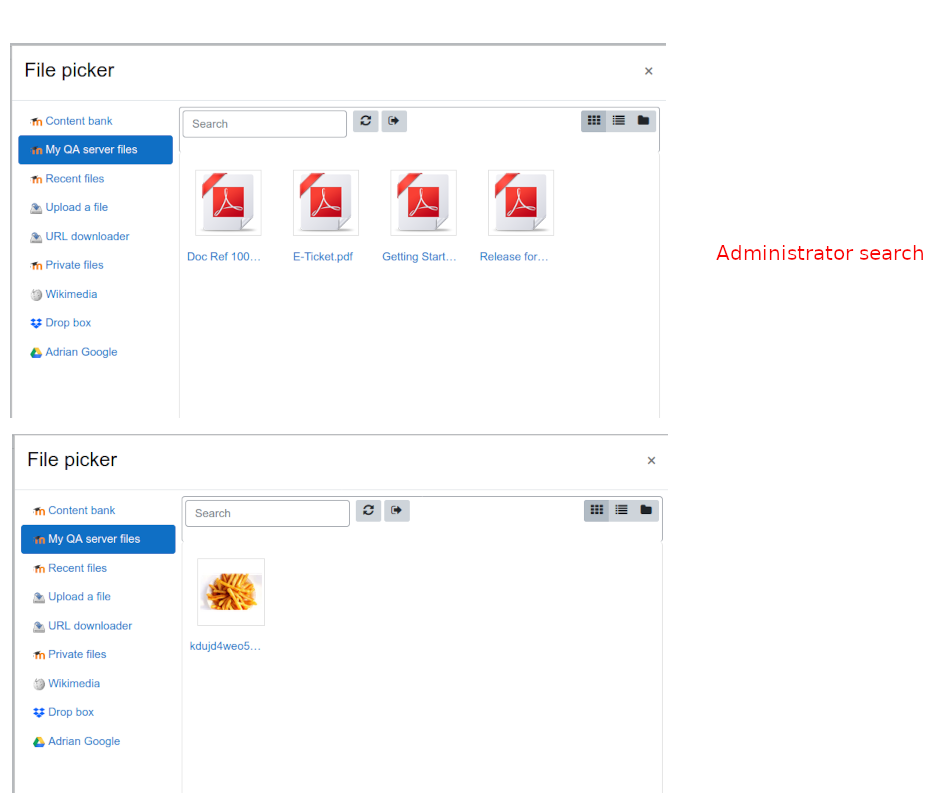The height and width of the screenshot is (806, 949).
Task: Open URL downloader in the lower file picker
Action: [82, 626]
